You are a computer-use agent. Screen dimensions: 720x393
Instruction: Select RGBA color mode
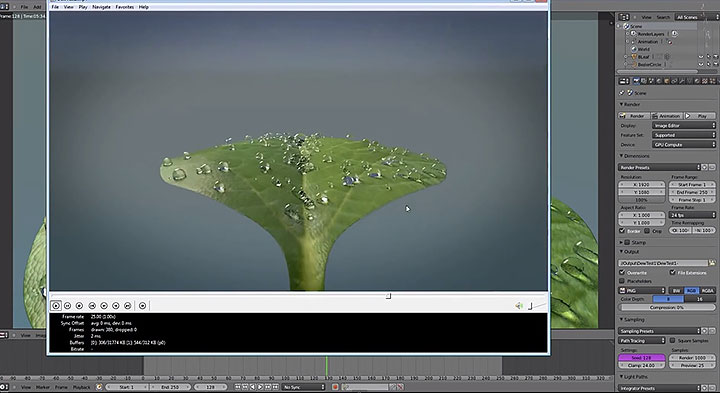pos(708,291)
